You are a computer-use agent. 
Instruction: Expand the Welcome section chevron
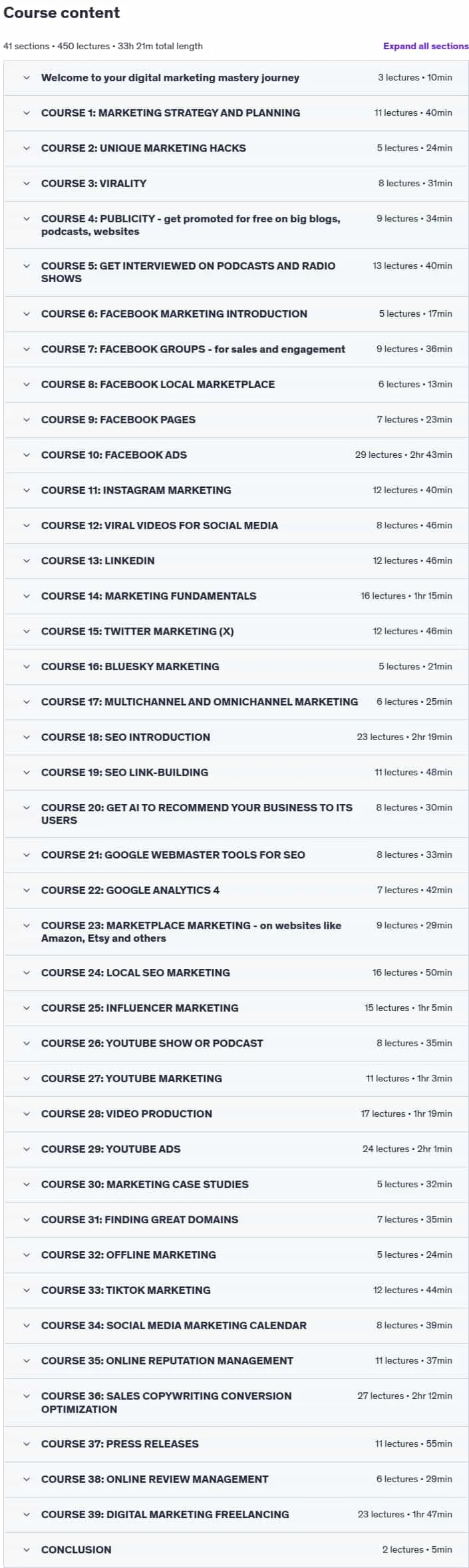pyautogui.click(x=27, y=78)
